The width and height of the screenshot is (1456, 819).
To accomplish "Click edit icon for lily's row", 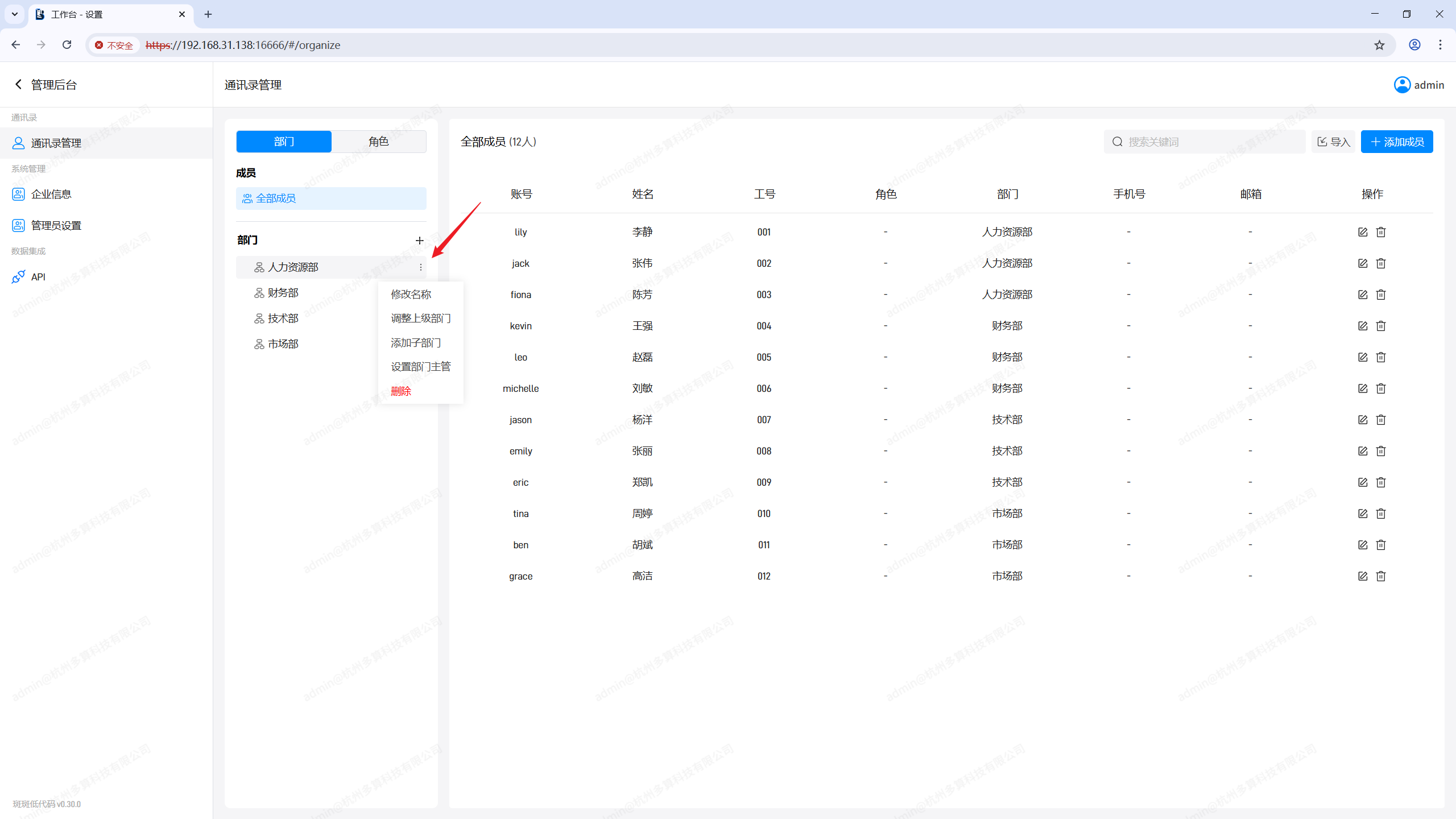I will pos(1362,232).
